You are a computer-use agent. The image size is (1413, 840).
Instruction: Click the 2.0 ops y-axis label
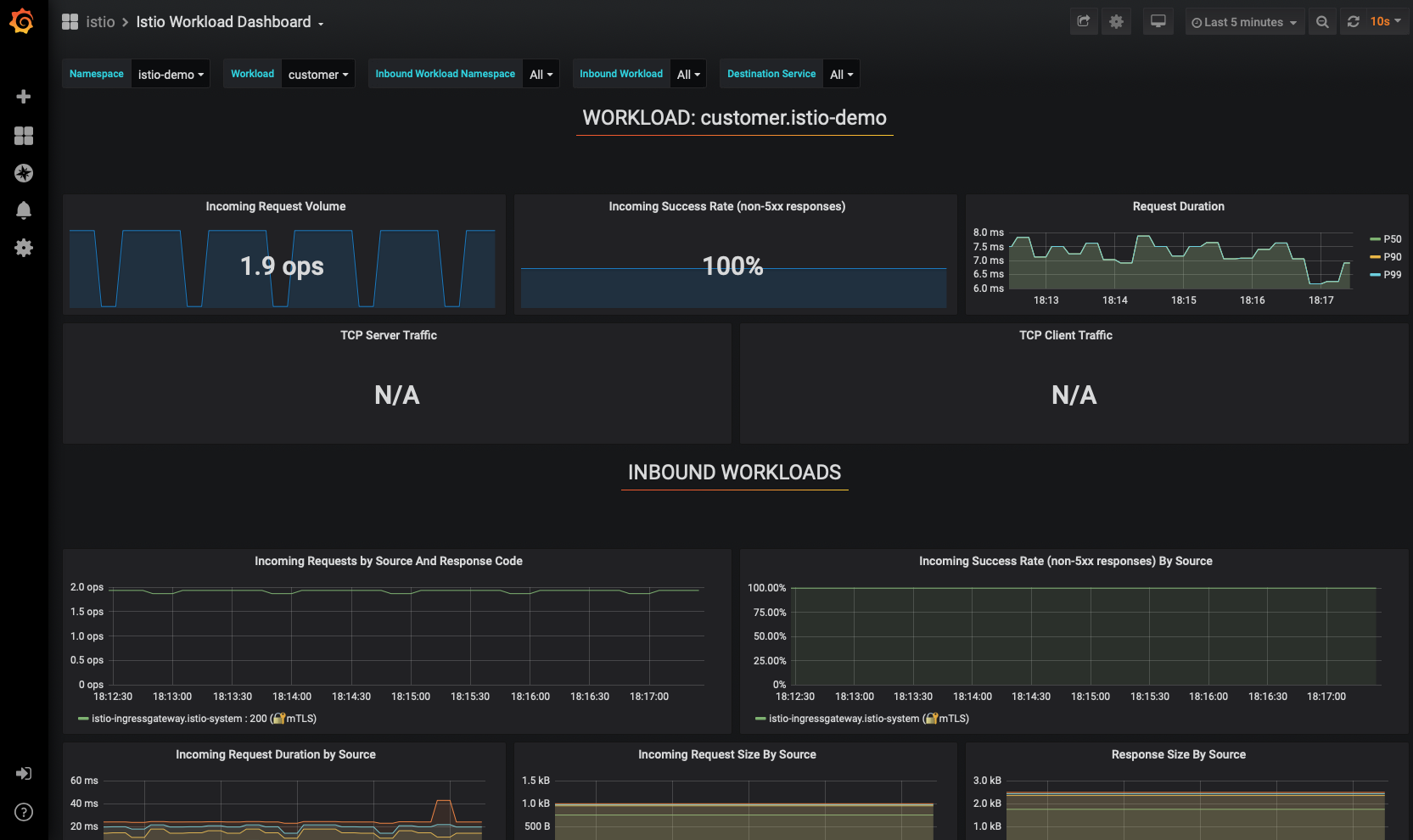87,587
